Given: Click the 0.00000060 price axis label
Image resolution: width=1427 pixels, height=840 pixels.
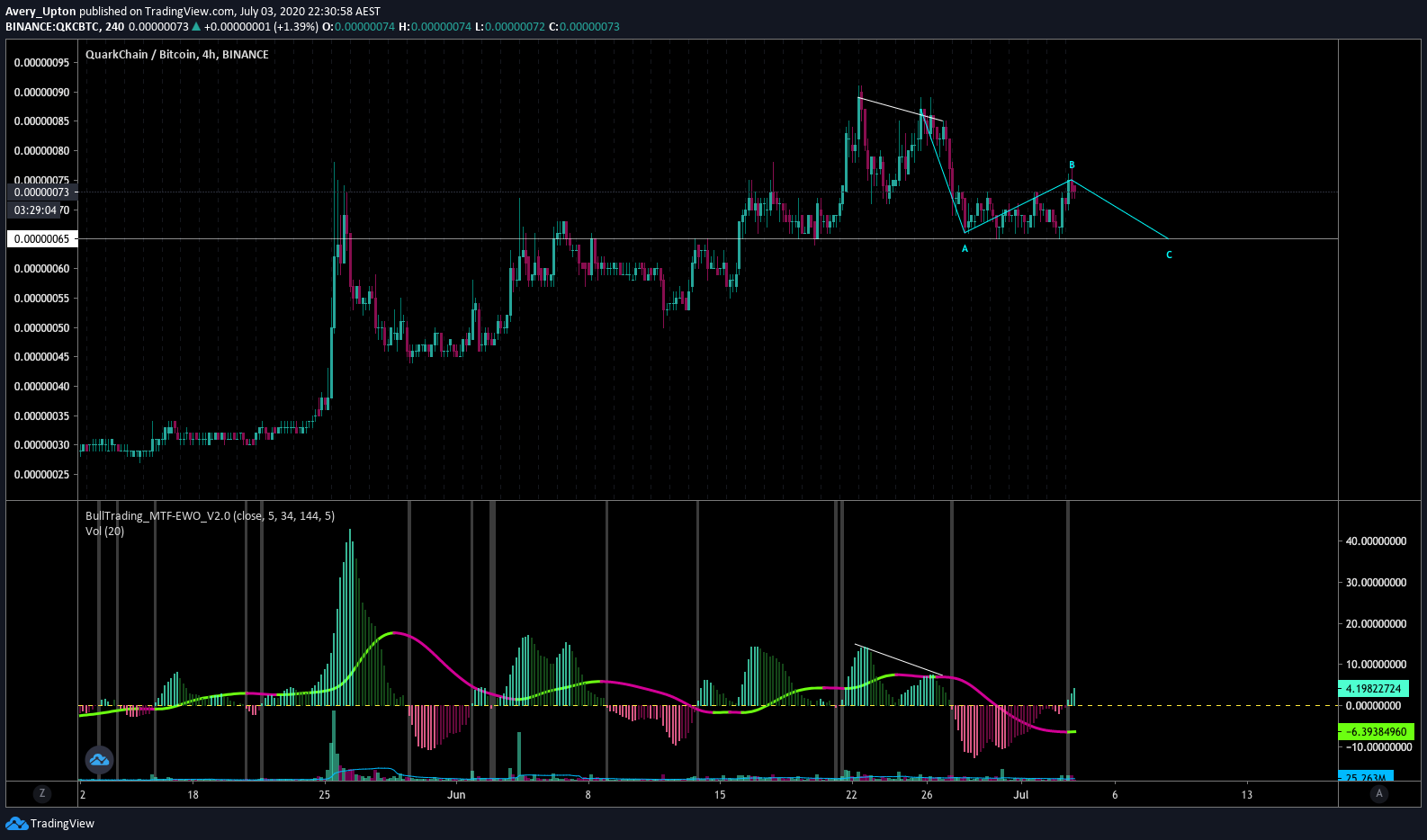Looking at the screenshot, I should pyautogui.click(x=41, y=269).
